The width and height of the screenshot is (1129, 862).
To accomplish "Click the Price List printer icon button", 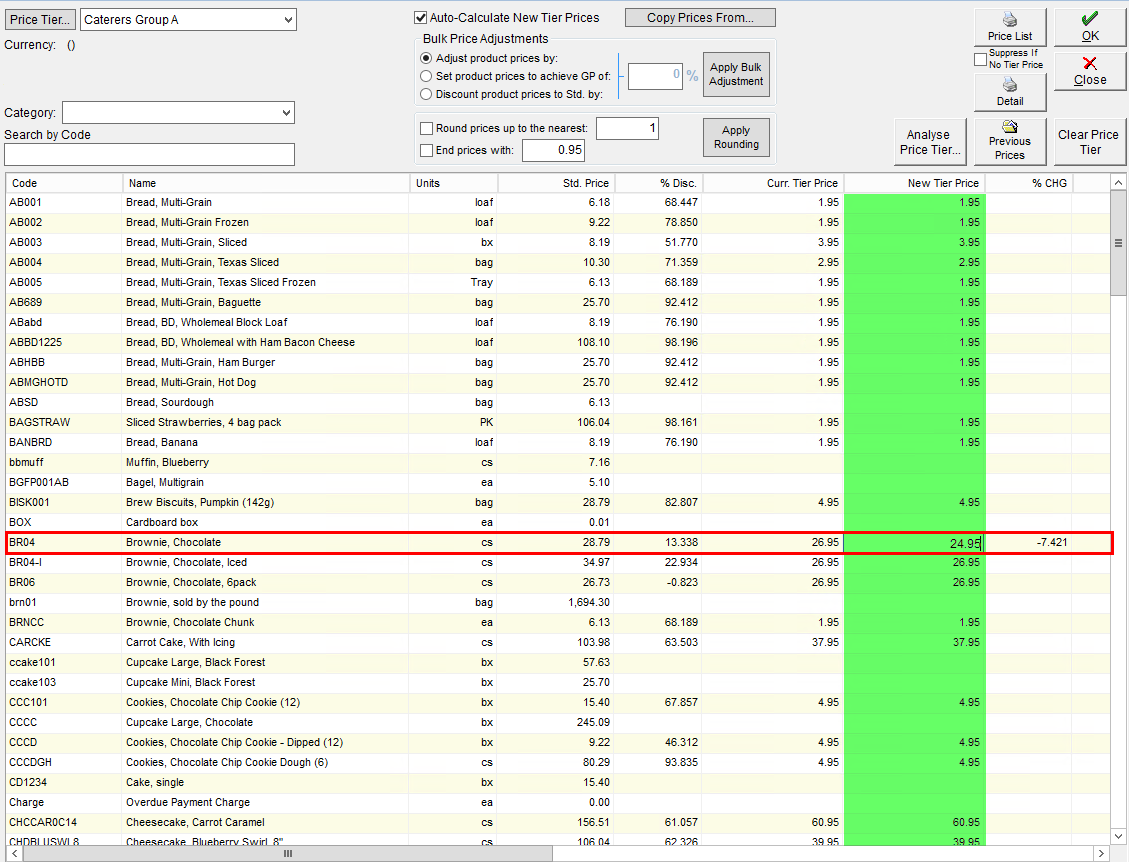I will [x=1009, y=27].
